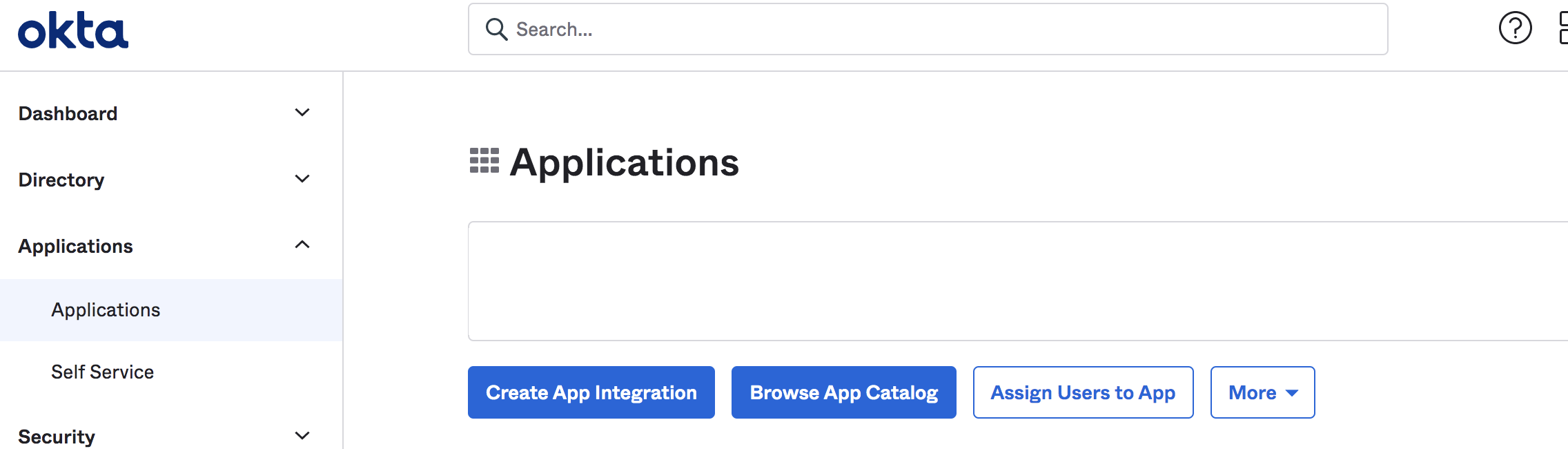Viewport: 1568px width, 449px height.
Task: Click the apps grid icon in top-right corner
Action: pyautogui.click(x=1564, y=28)
